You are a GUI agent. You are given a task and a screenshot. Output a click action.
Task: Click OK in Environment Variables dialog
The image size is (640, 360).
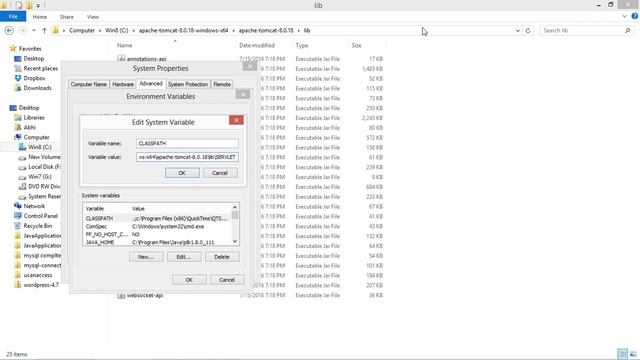click(x=189, y=280)
